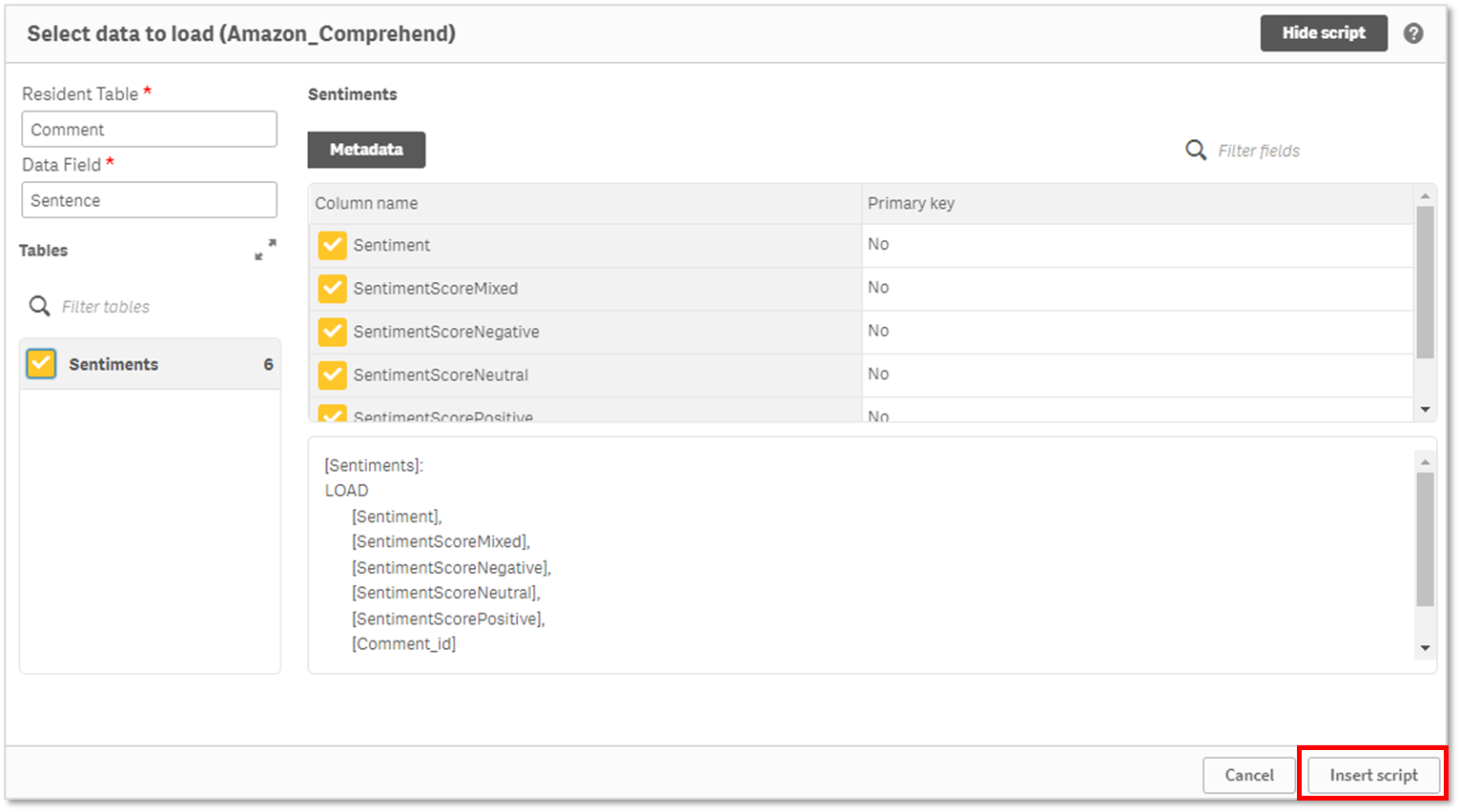Click Insert script button
Screen dimensions: 1460x812
pyautogui.click(x=1373, y=775)
